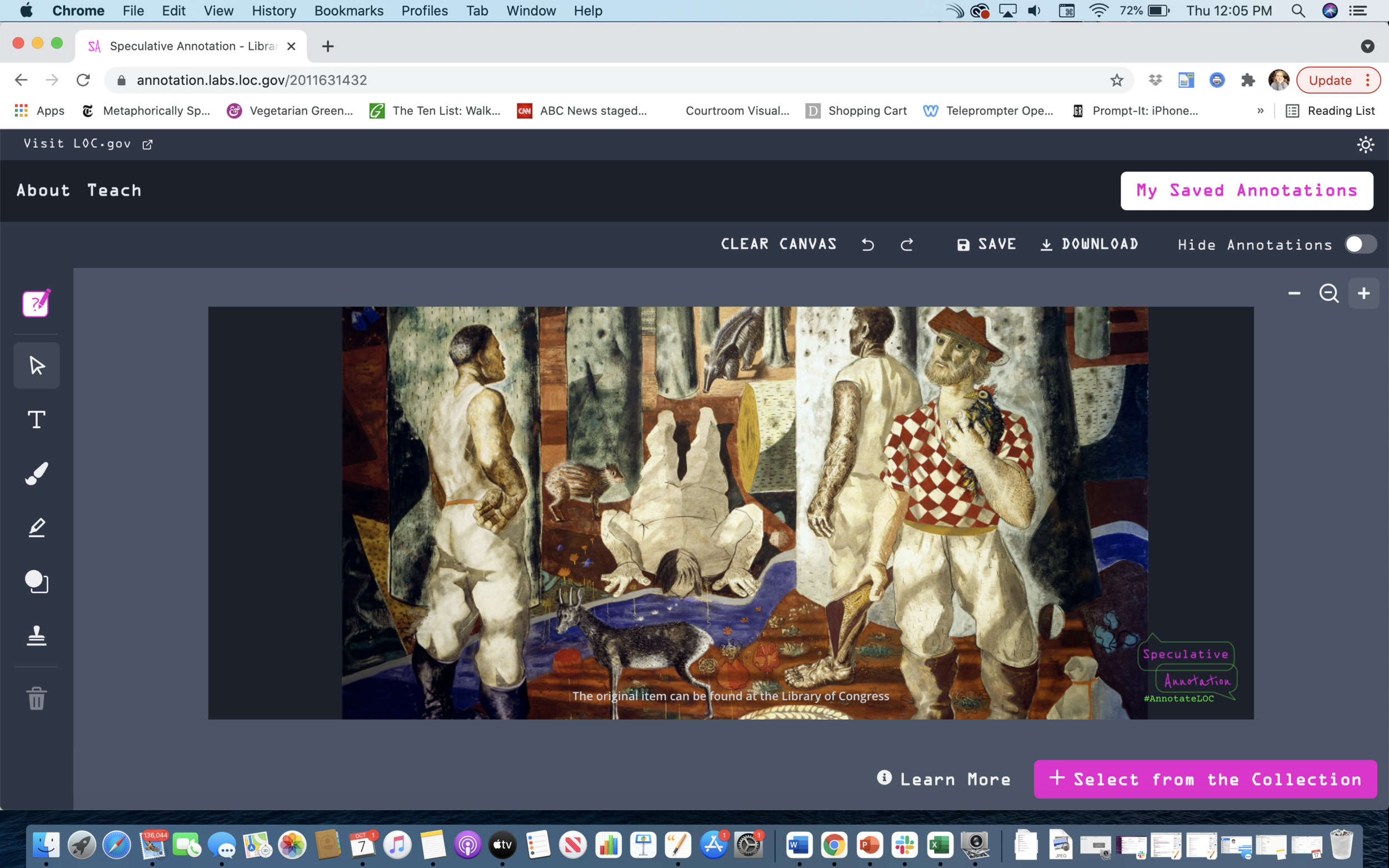Expand the hidden bookmarks overflow chevron

1260,111
